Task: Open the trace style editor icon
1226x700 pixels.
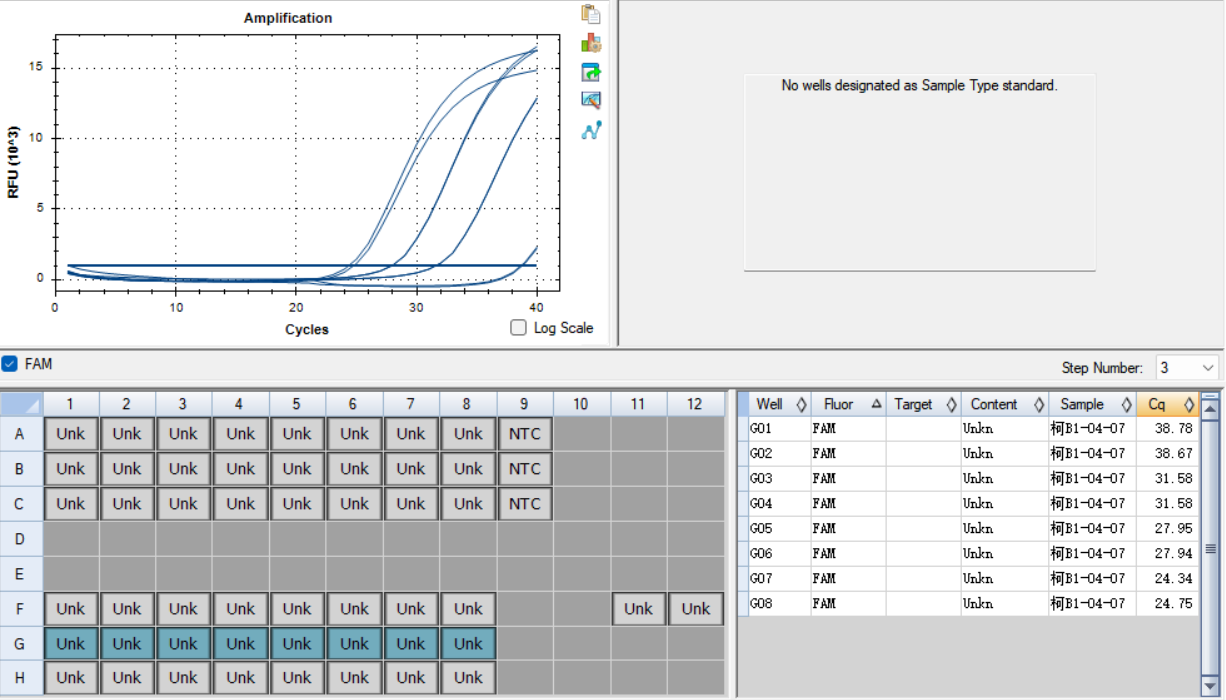Action: click(x=591, y=100)
